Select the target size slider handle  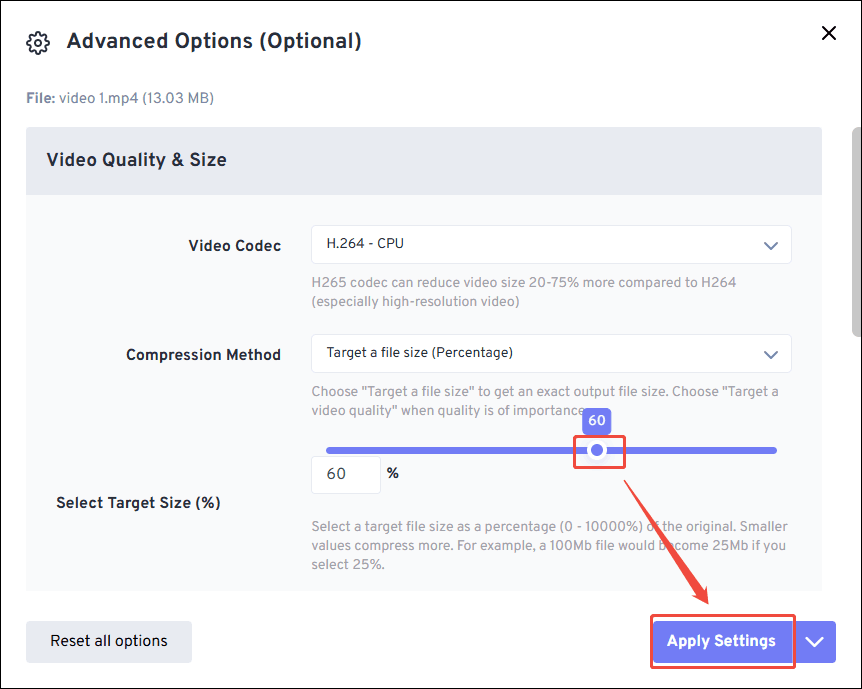click(598, 450)
